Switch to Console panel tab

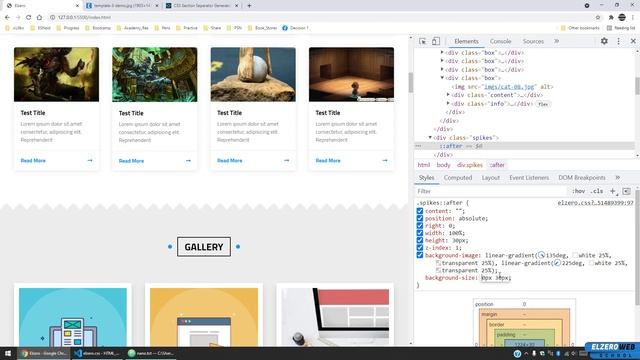pos(500,41)
